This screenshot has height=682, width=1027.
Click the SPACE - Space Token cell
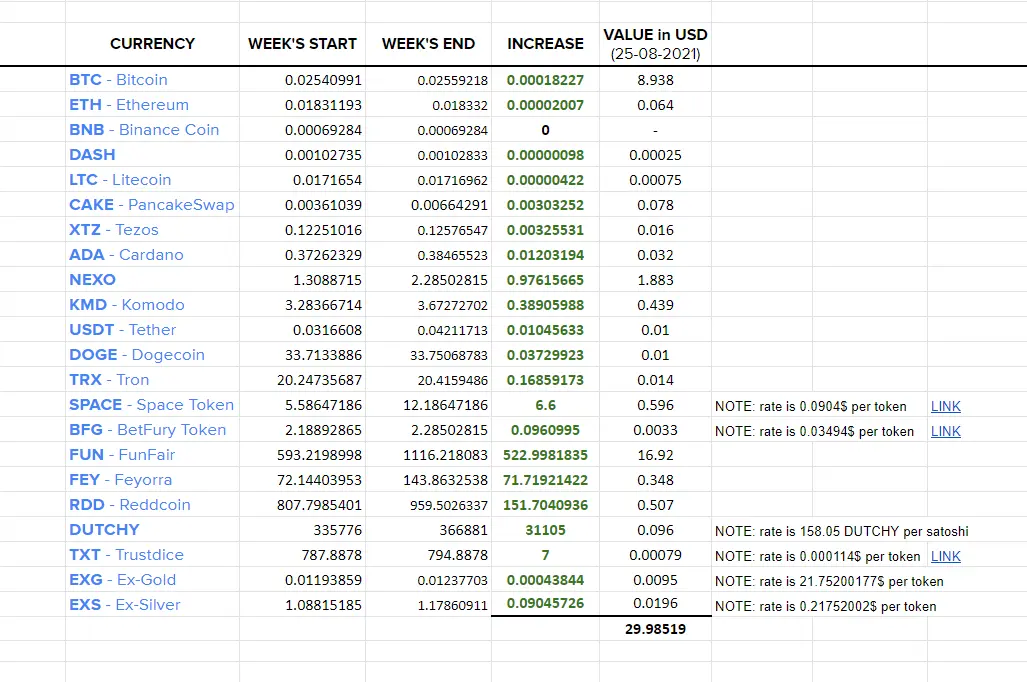152,405
